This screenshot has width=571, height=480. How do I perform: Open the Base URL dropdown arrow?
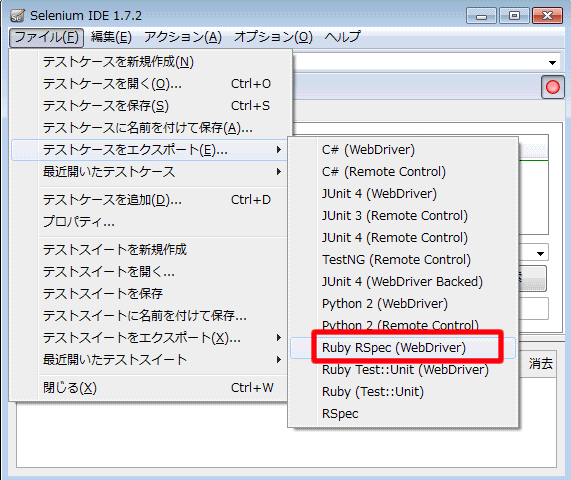[x=552, y=63]
